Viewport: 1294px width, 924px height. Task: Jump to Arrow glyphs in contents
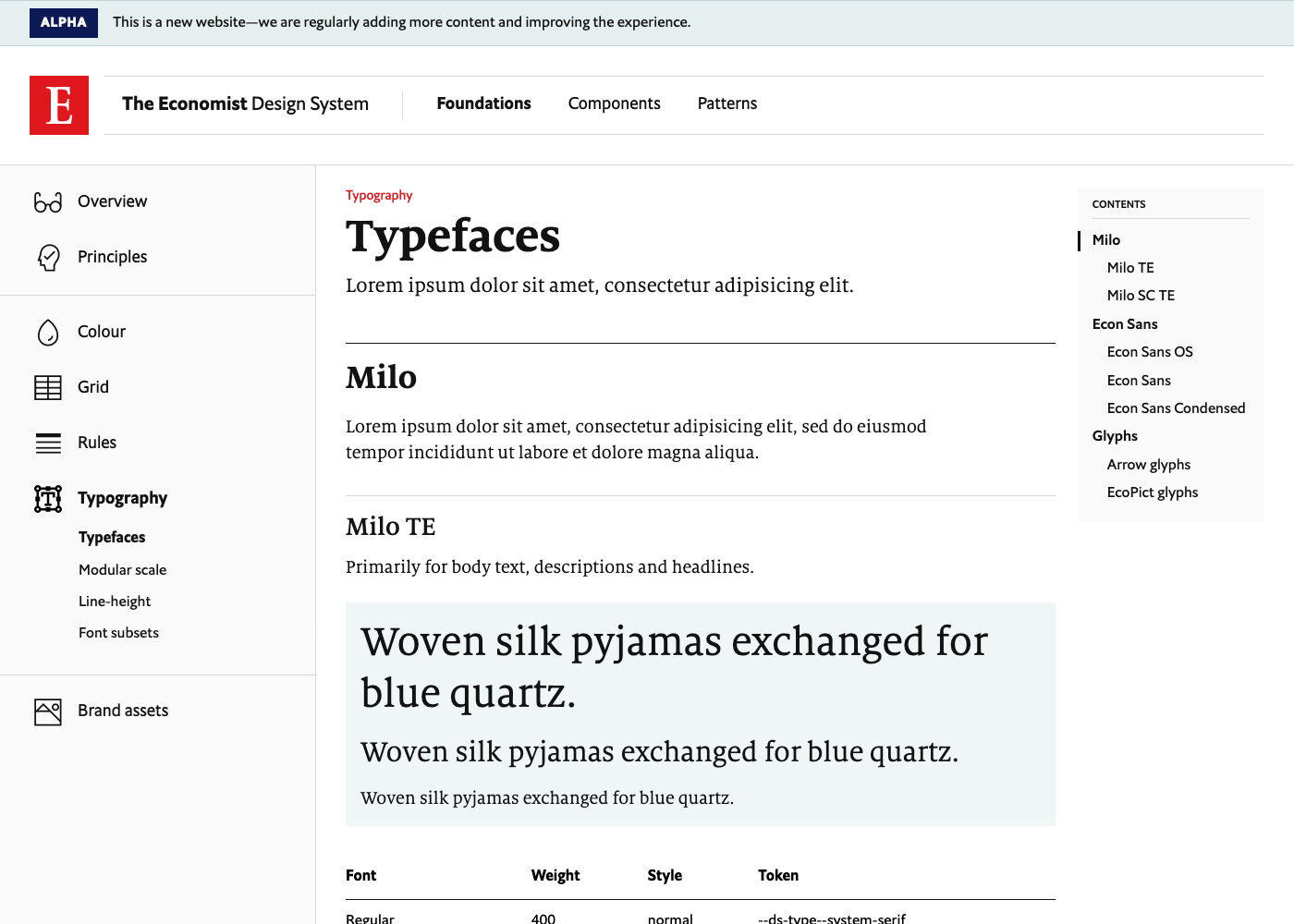coord(1149,465)
